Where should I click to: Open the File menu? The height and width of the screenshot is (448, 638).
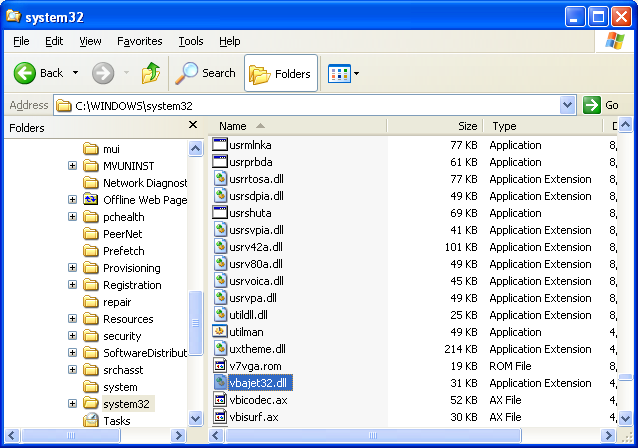pos(21,41)
